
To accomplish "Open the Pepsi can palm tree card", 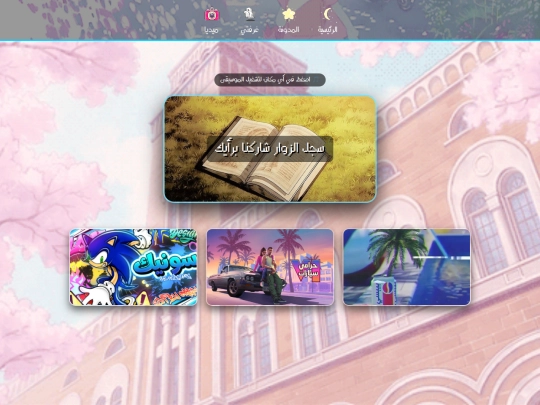I will 406,267.
